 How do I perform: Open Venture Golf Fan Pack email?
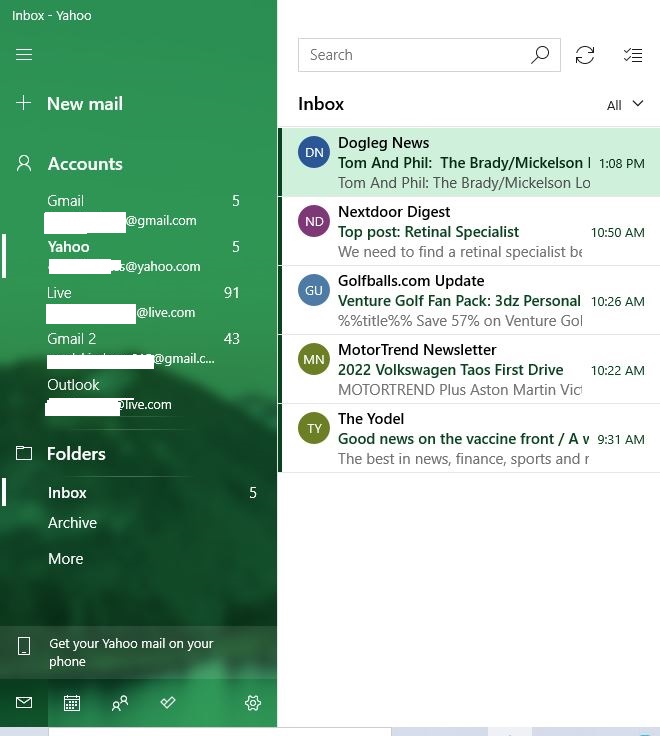click(x=459, y=301)
